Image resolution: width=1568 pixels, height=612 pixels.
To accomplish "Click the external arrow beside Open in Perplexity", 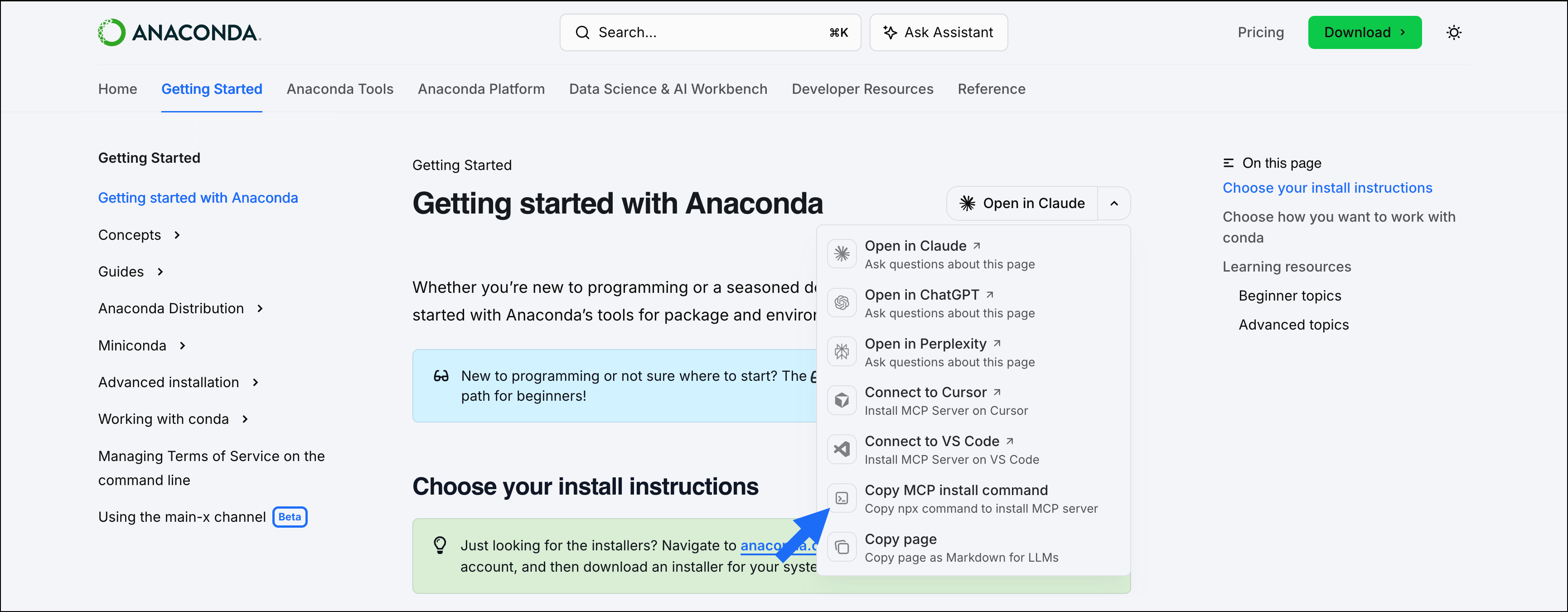I will pyautogui.click(x=997, y=344).
